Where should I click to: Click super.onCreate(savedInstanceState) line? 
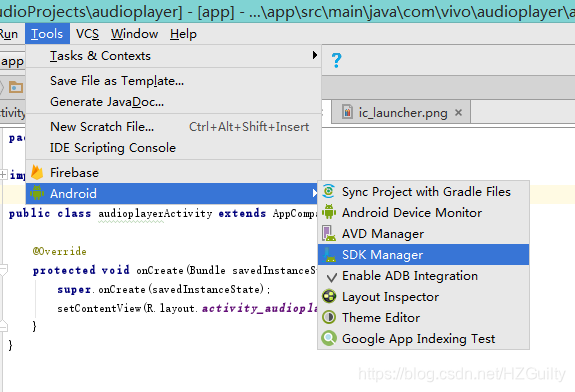tap(164, 289)
